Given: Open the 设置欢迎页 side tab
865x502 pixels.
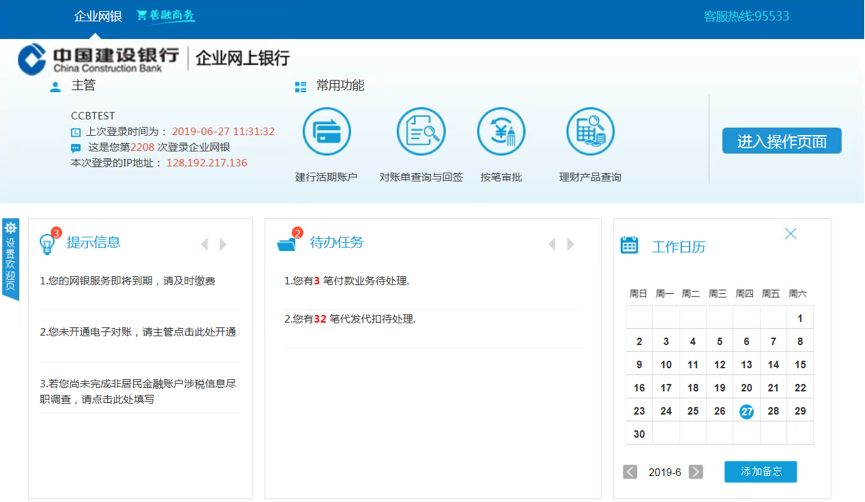Looking at the screenshot, I should [10, 259].
